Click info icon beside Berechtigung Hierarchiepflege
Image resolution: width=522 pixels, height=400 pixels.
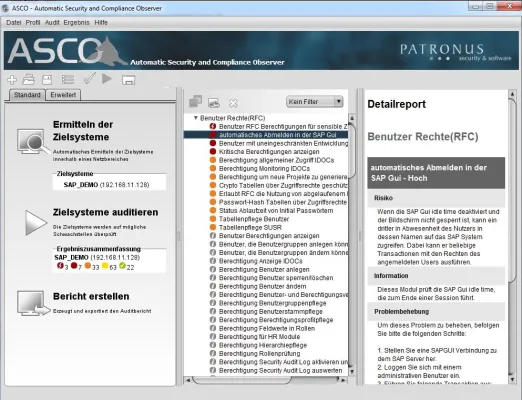[x=213, y=345]
